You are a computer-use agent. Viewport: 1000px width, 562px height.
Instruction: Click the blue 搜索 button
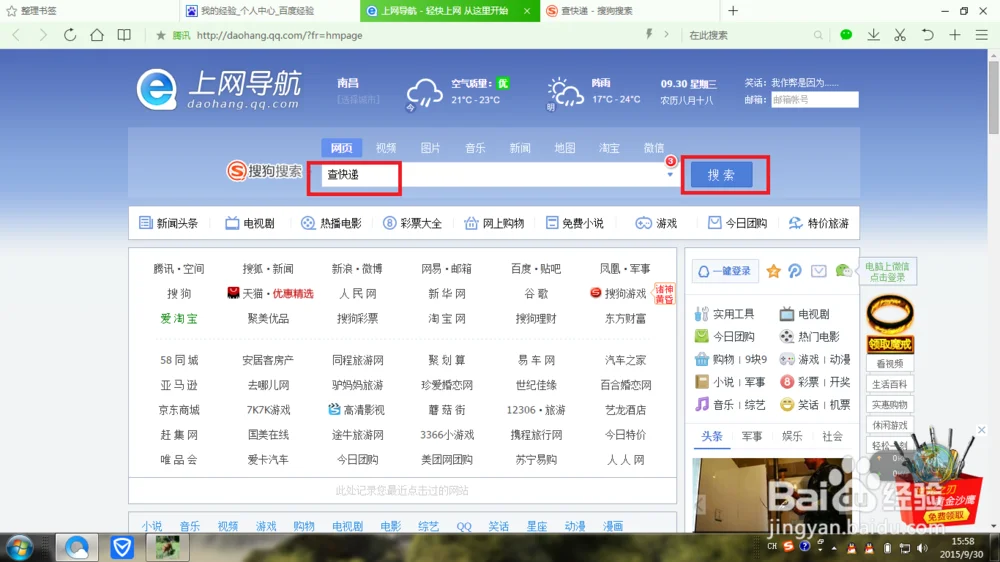pyautogui.click(x=721, y=175)
